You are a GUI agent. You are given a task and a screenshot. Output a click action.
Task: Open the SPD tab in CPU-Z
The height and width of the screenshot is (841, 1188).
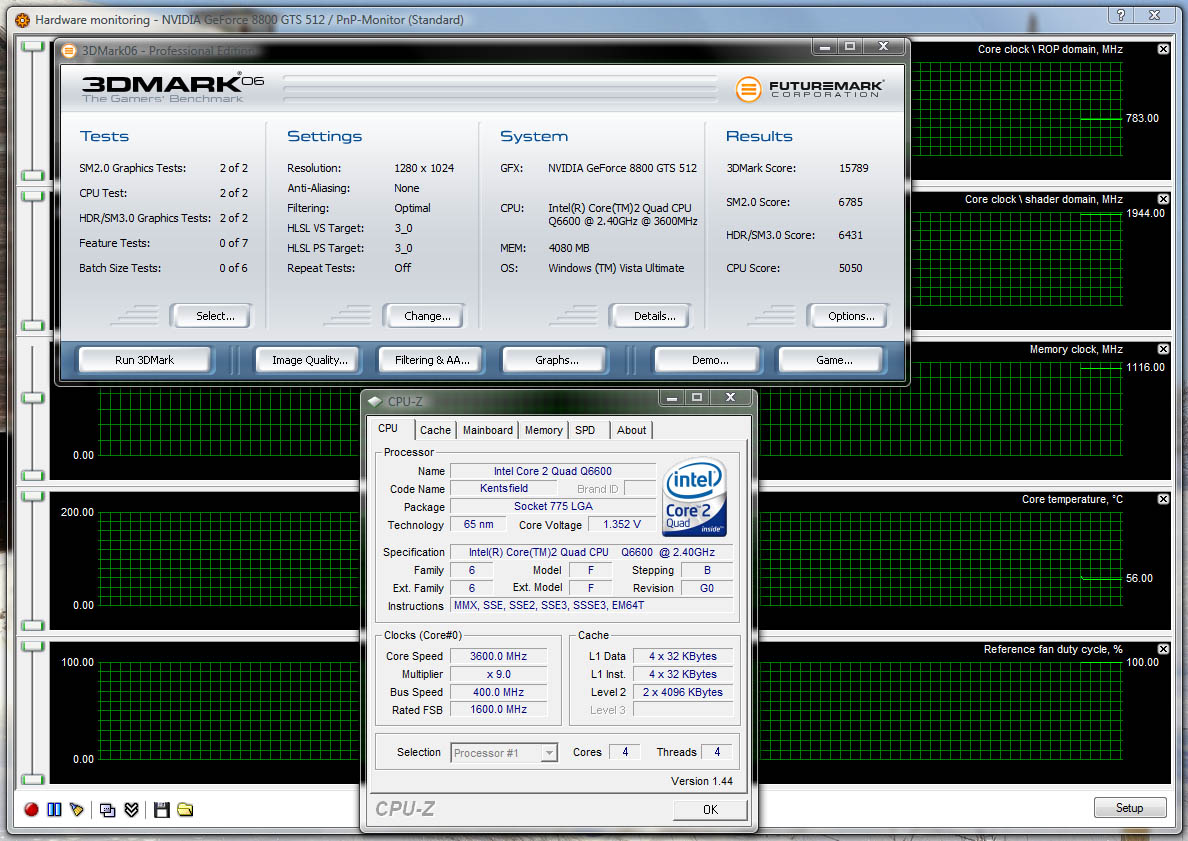pos(585,430)
